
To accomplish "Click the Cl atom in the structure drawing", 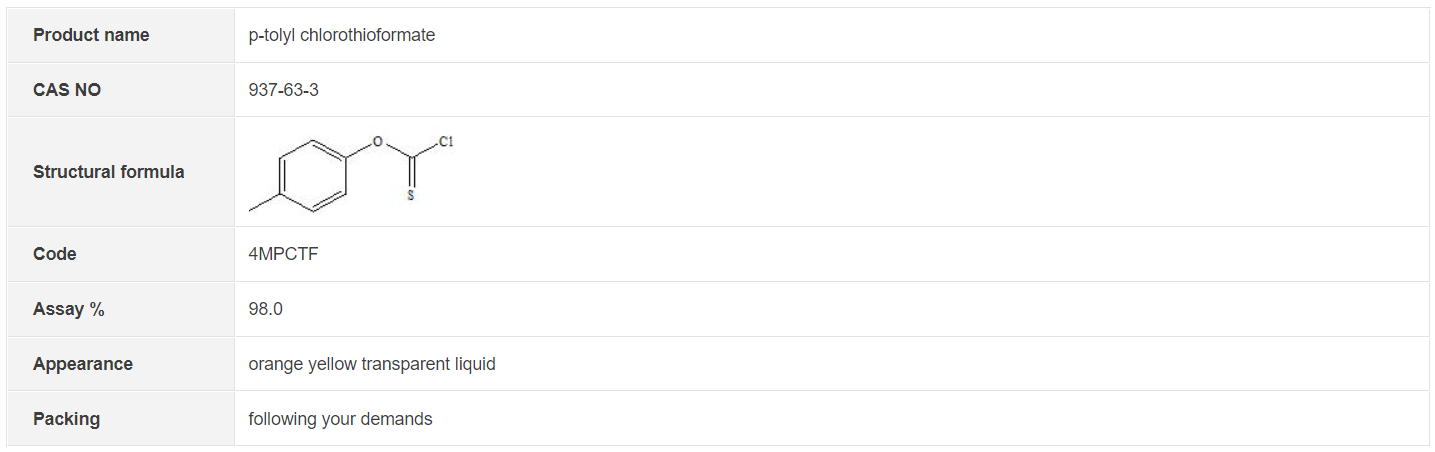I will pyautogui.click(x=446, y=142).
